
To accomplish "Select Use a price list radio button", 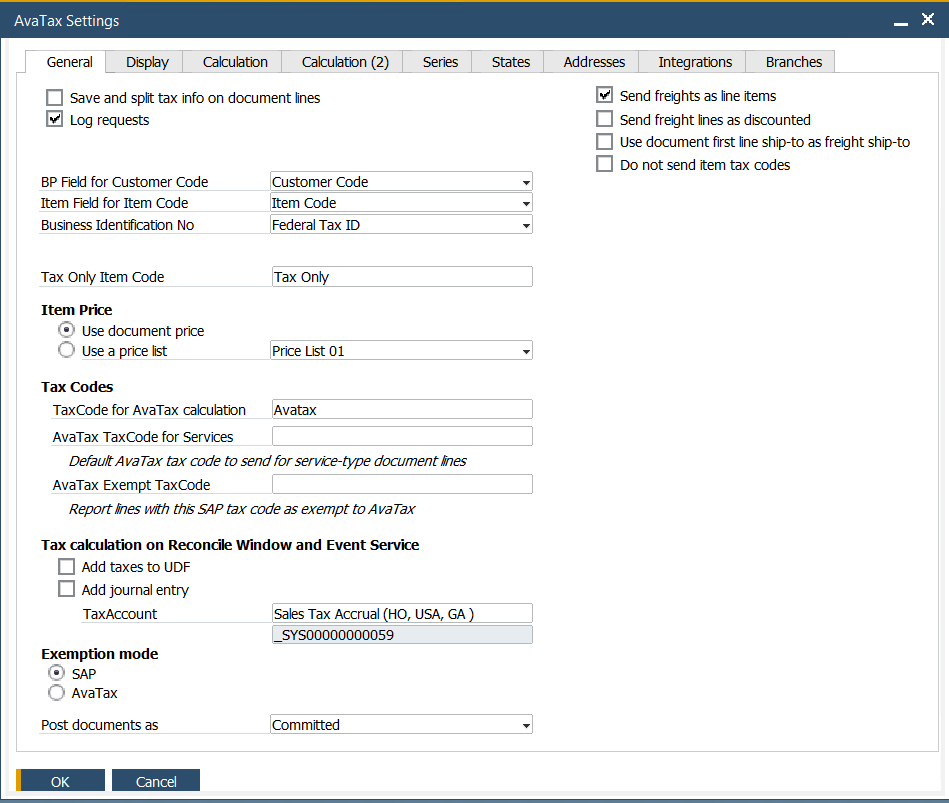I will (x=67, y=350).
